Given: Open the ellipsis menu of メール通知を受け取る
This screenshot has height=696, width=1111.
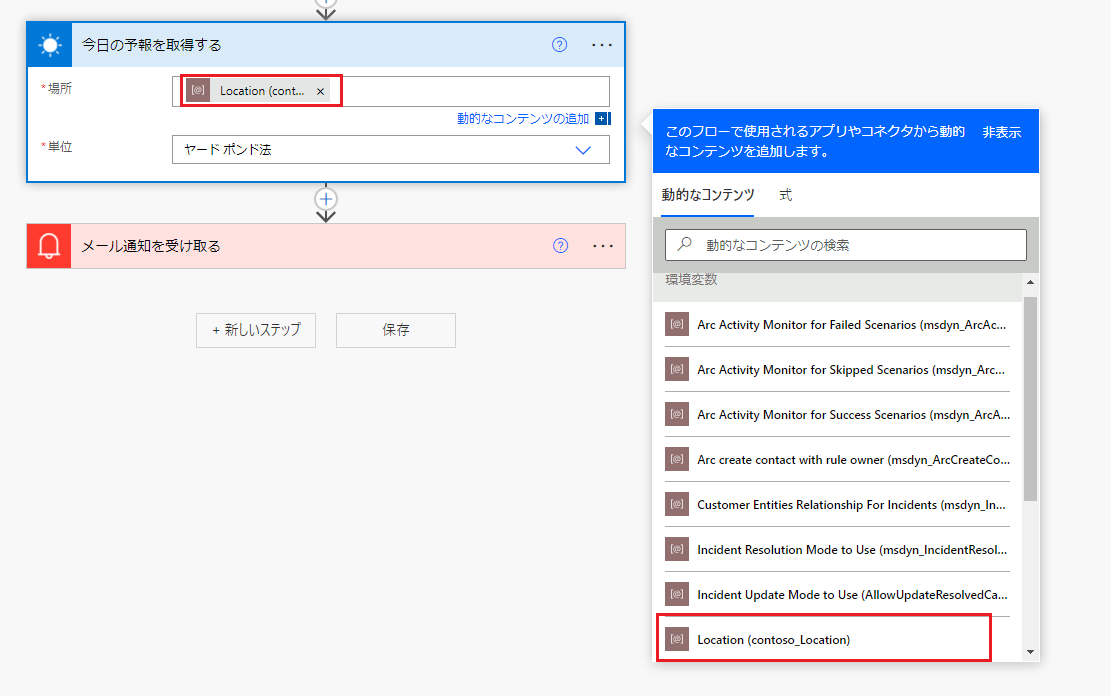Looking at the screenshot, I should point(603,245).
